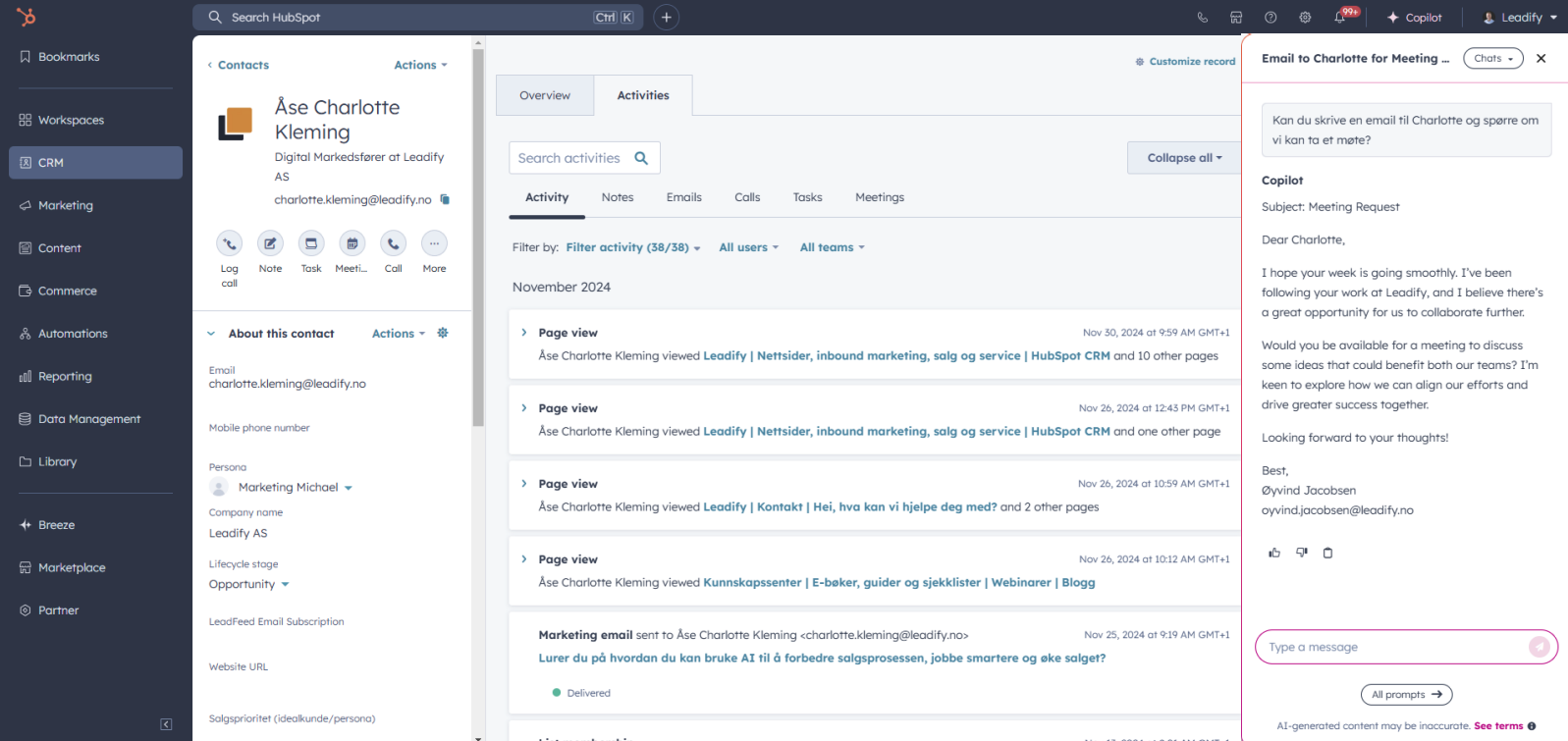The image size is (1568, 741).
Task: Click the plus create button beside search
Action: coord(666,17)
